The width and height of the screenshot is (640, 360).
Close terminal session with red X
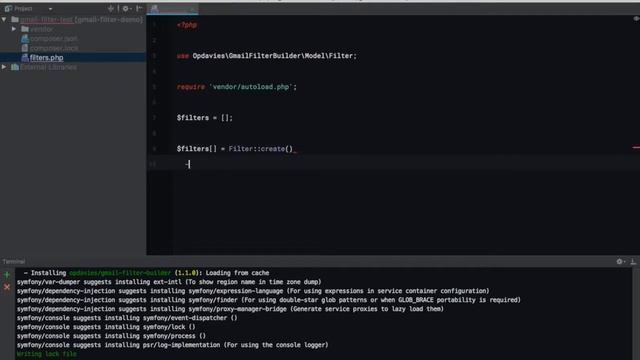pos(7,287)
